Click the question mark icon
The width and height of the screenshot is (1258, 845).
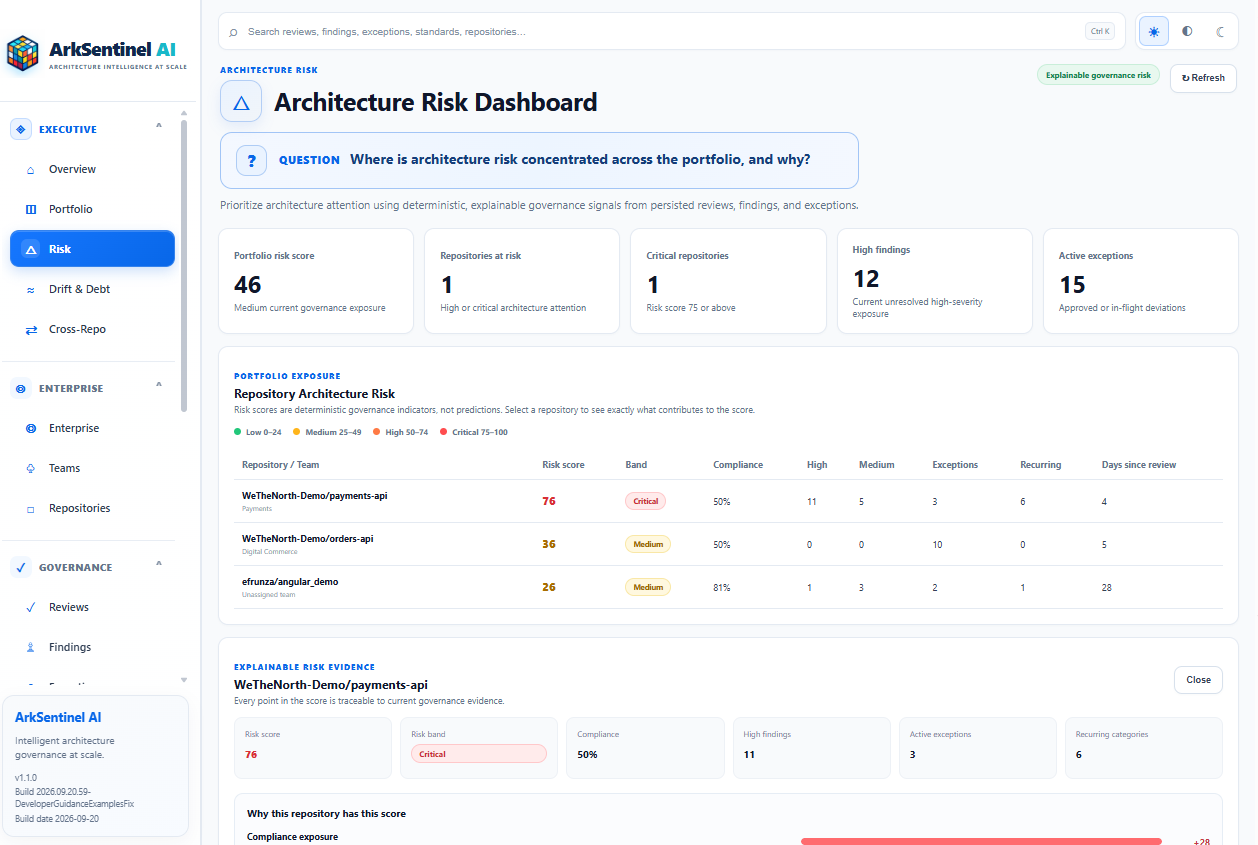click(x=251, y=160)
